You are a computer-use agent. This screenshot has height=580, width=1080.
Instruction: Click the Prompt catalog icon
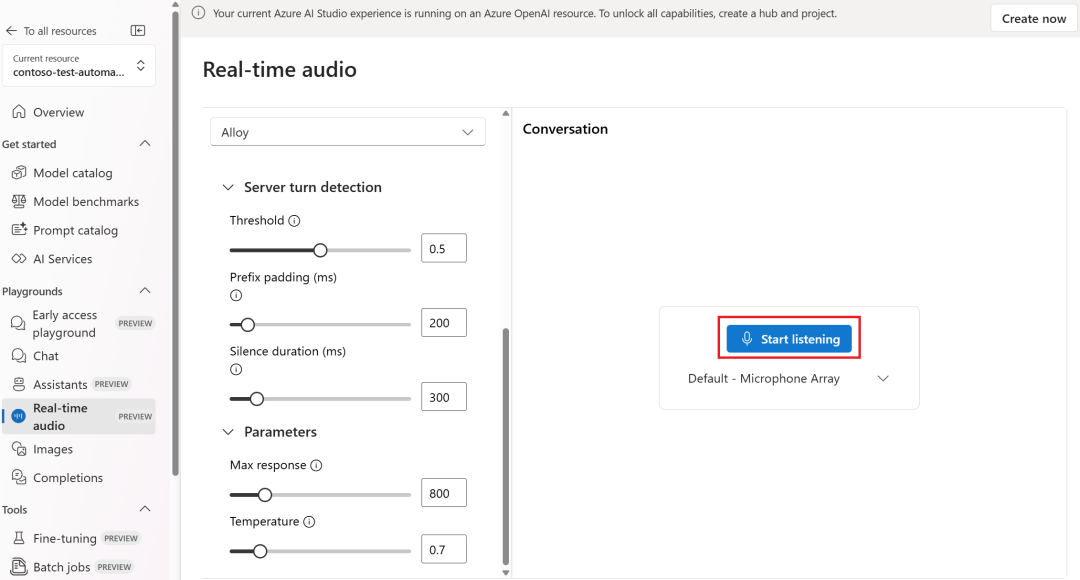[x=19, y=230]
